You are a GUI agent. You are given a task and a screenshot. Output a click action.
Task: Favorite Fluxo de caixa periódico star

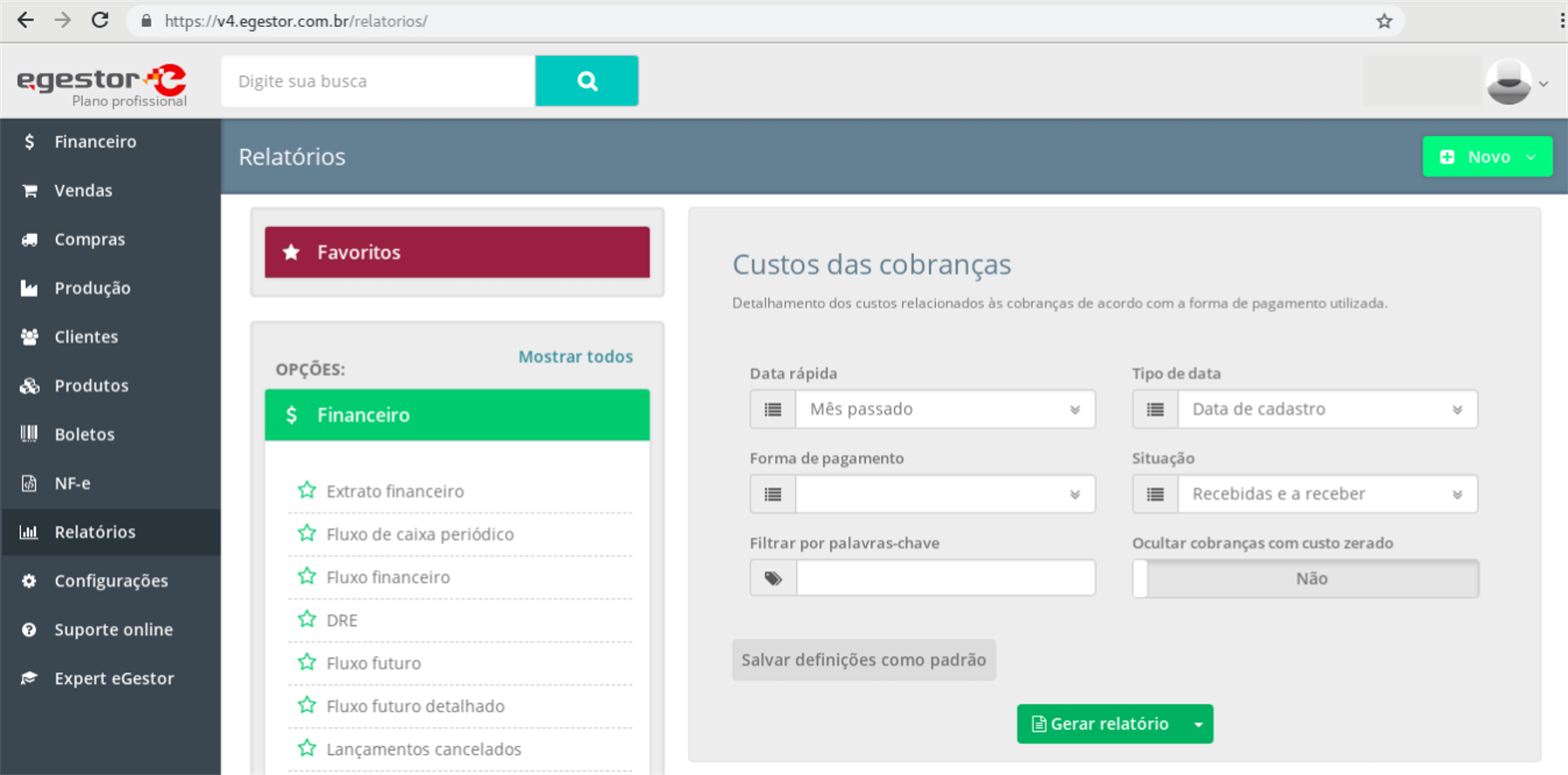306,533
